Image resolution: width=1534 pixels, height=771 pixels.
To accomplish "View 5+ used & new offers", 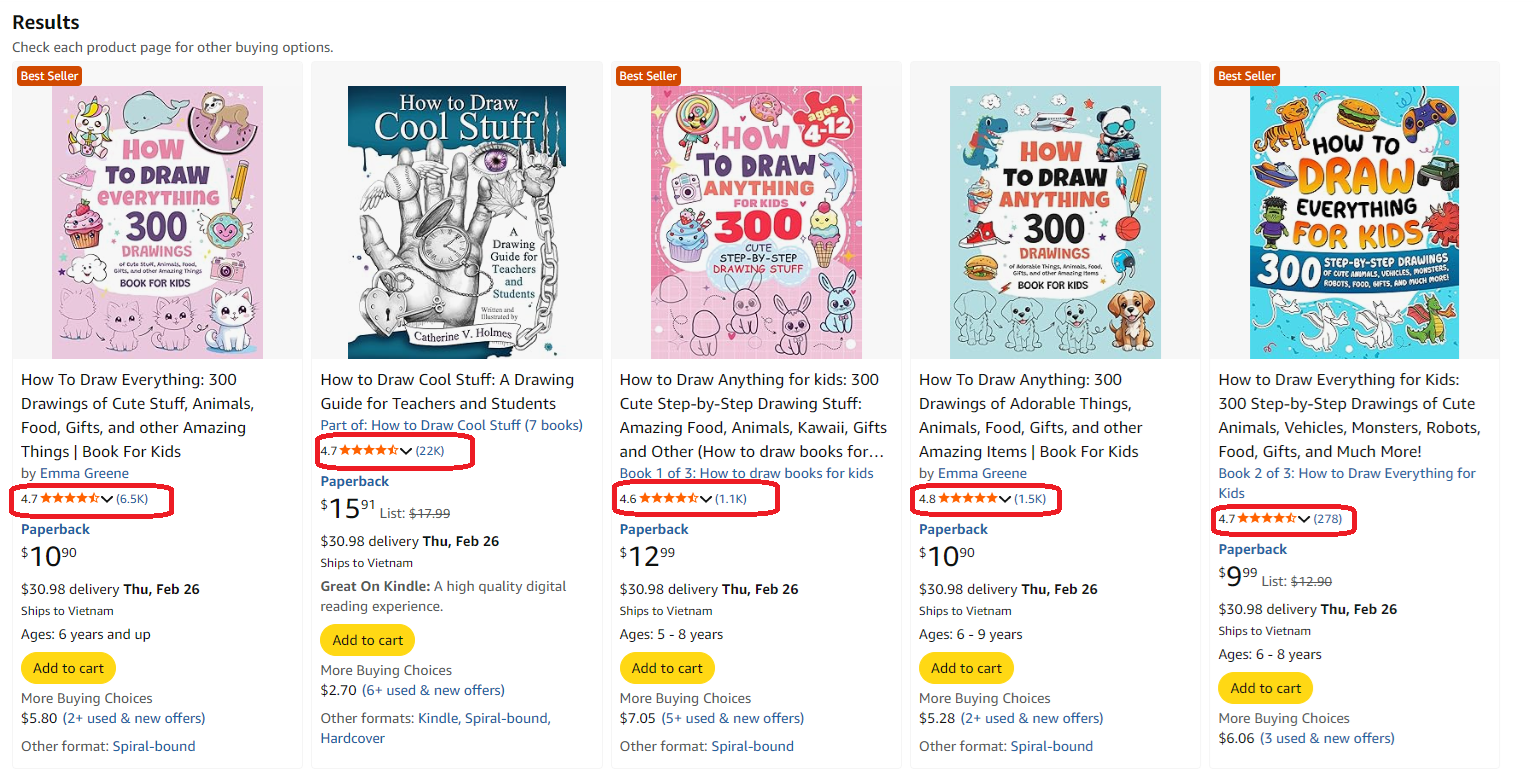I will (733, 718).
